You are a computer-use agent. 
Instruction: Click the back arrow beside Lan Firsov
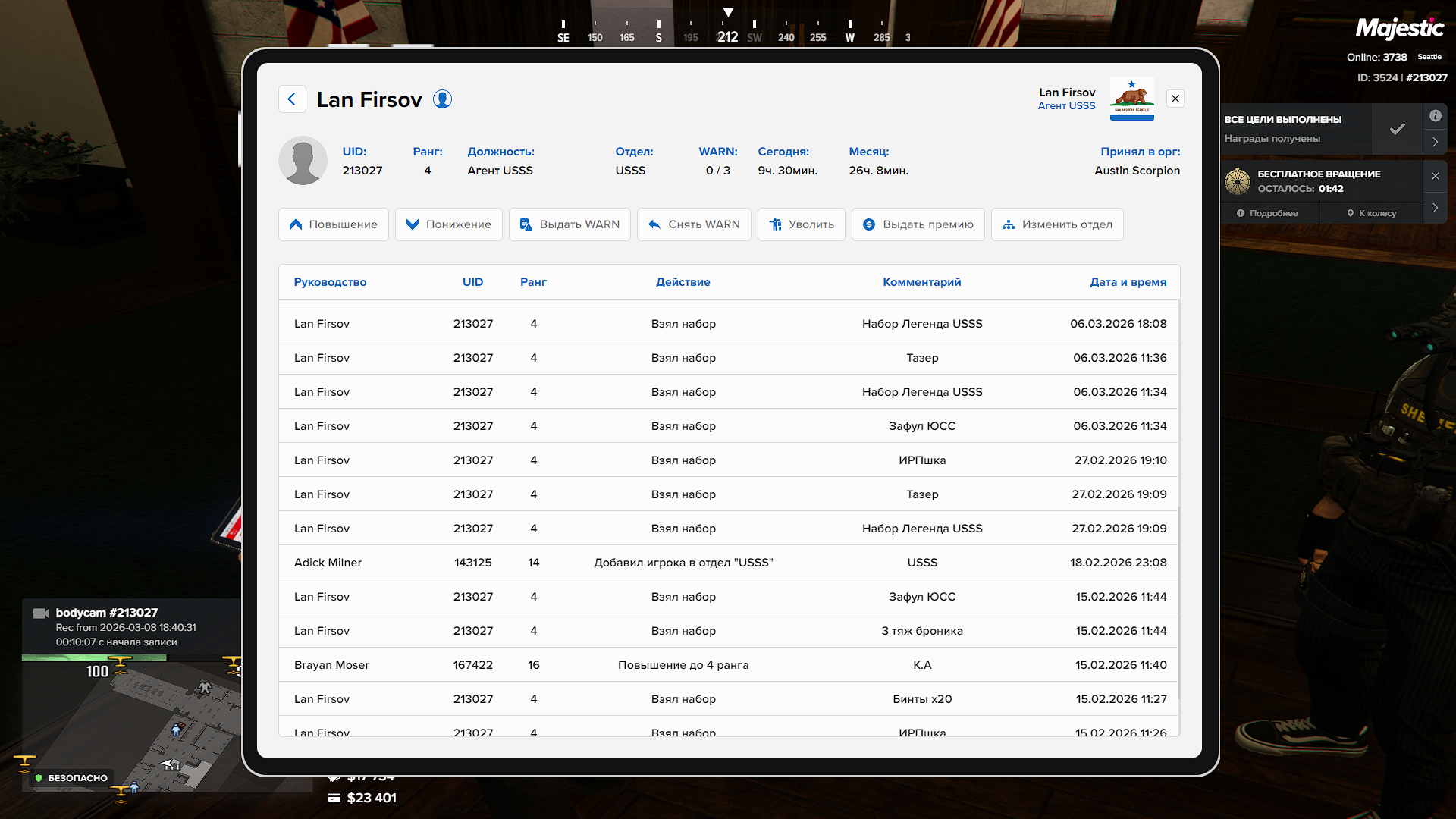[x=292, y=99]
